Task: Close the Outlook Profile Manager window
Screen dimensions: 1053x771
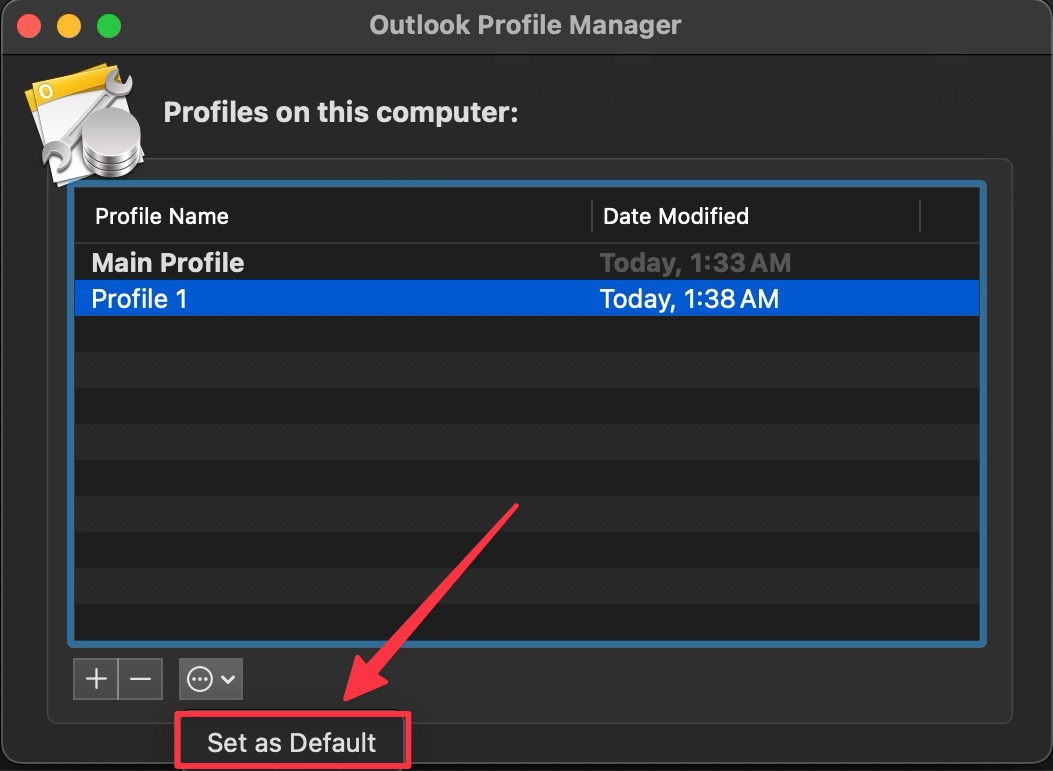Action: (29, 26)
